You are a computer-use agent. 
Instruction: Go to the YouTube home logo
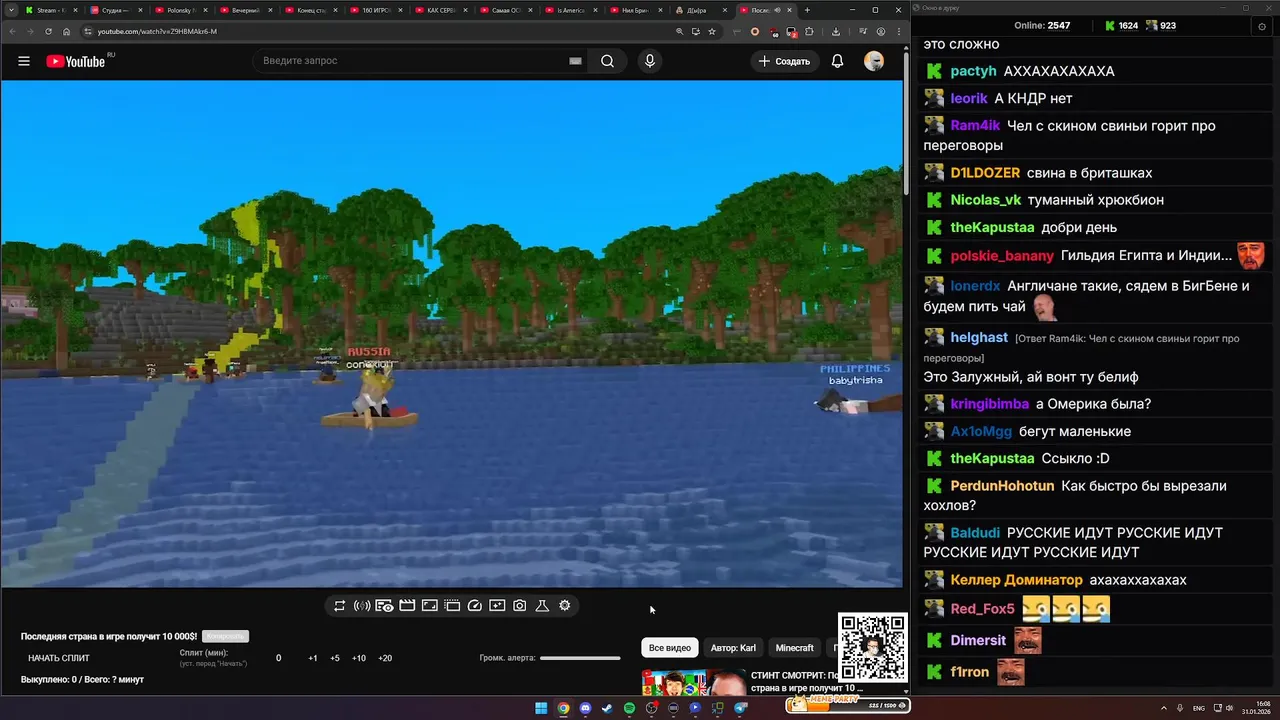tap(76, 61)
